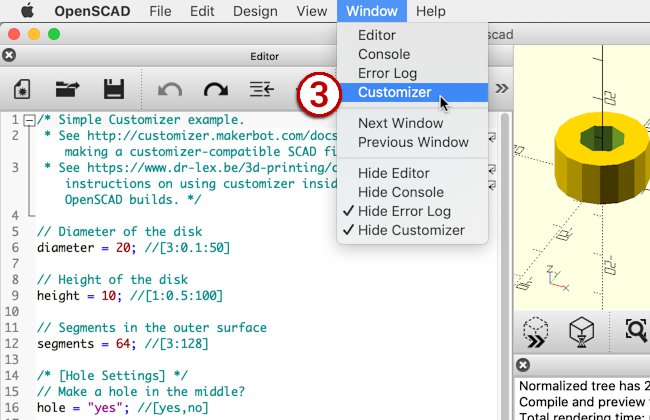Save the file with the floppy disk icon

[x=114, y=89]
